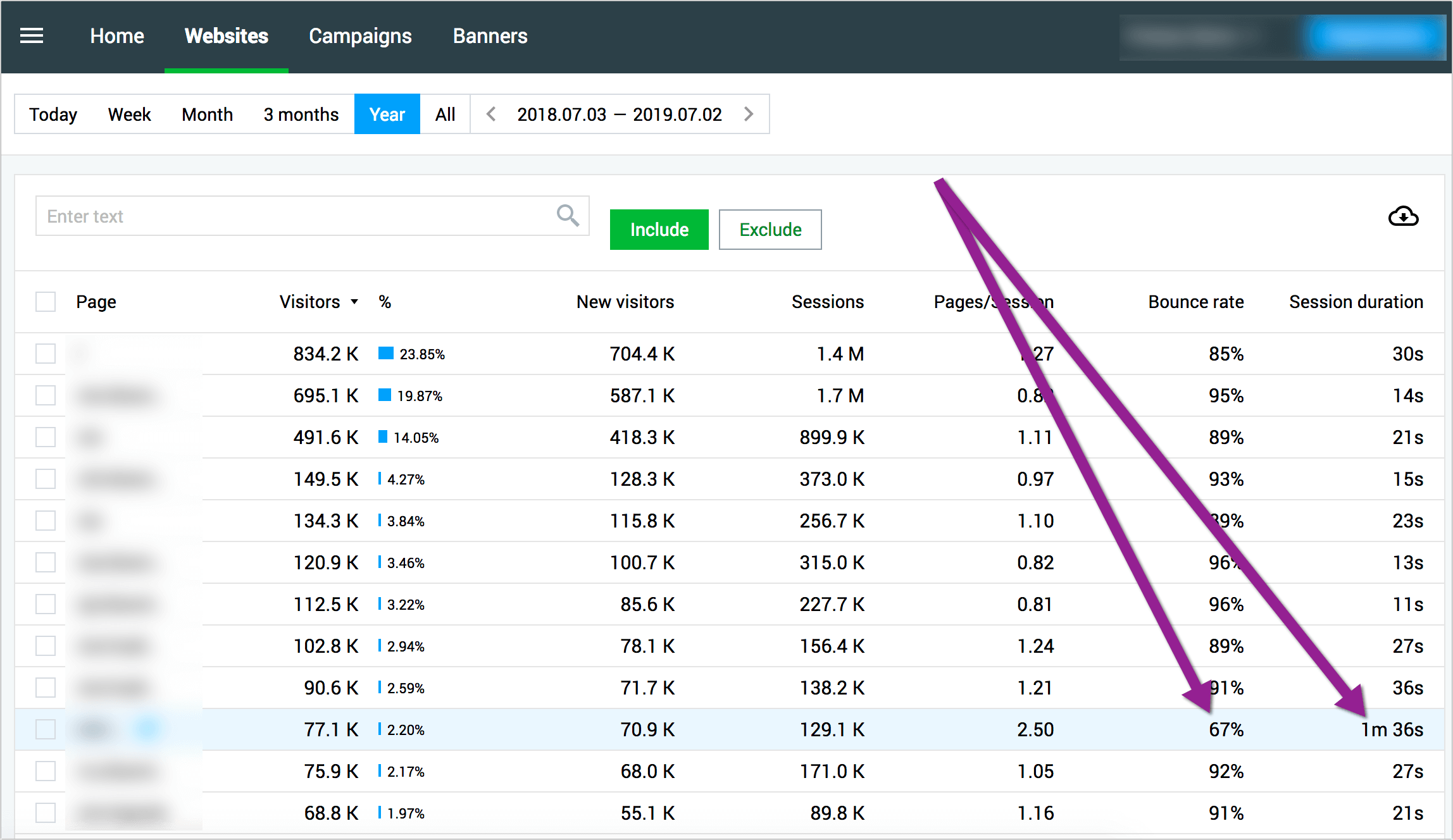
Task: Check the row with 77.1 K visitors
Action: [46, 729]
